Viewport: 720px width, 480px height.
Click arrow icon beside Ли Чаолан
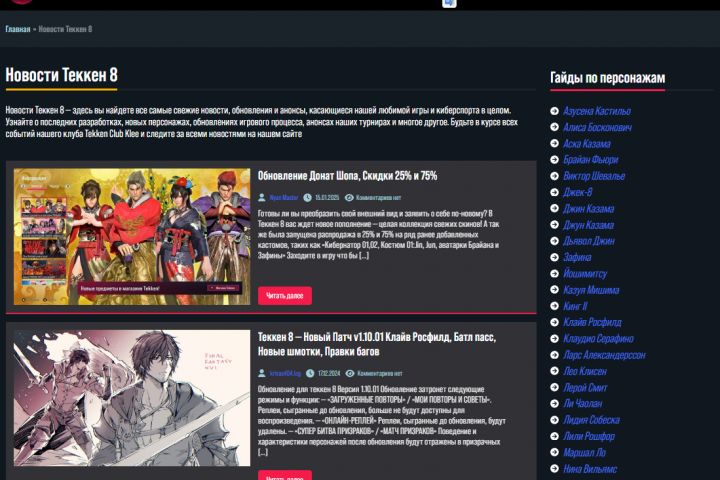coord(554,403)
